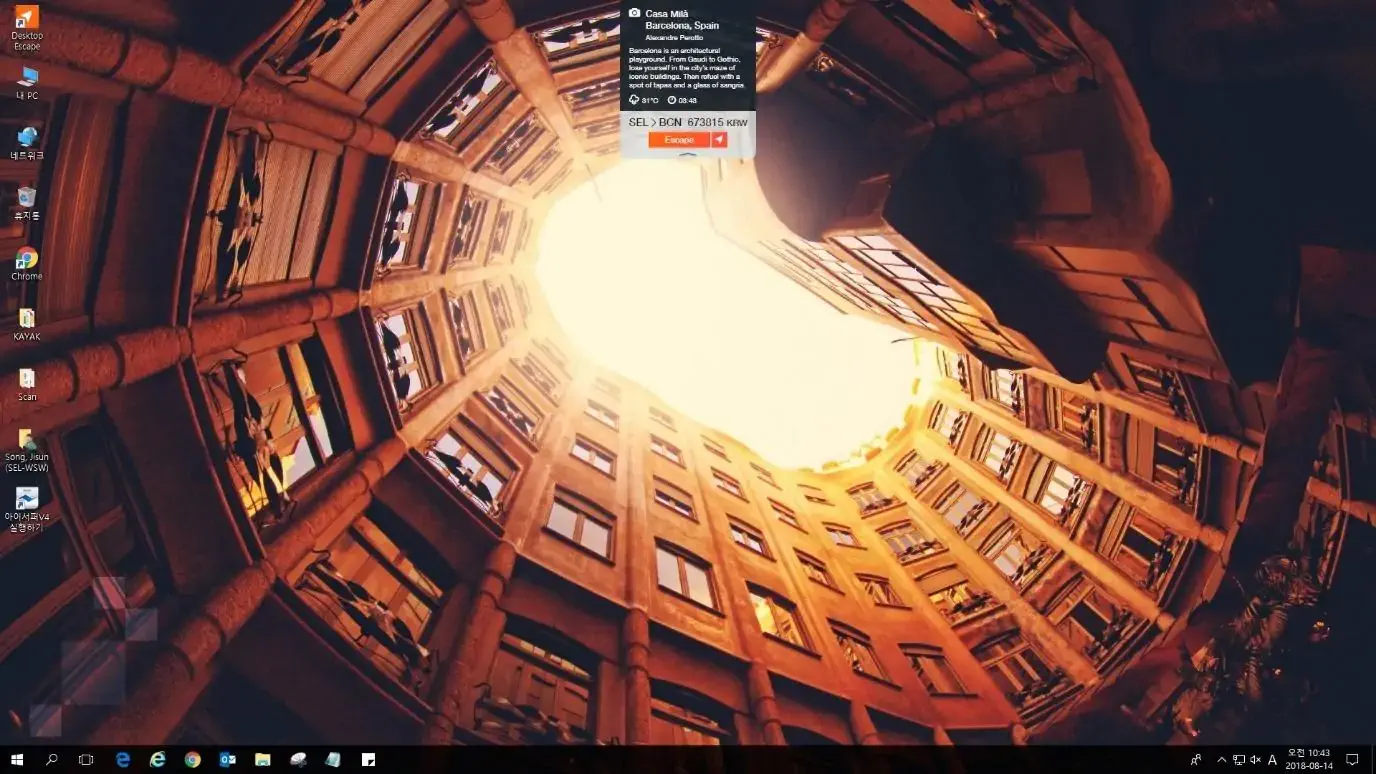Screen dimensions: 1376x774
Task: Open the Song, Jisun (SEL-WSW) folder icon
Action: click(x=27, y=450)
